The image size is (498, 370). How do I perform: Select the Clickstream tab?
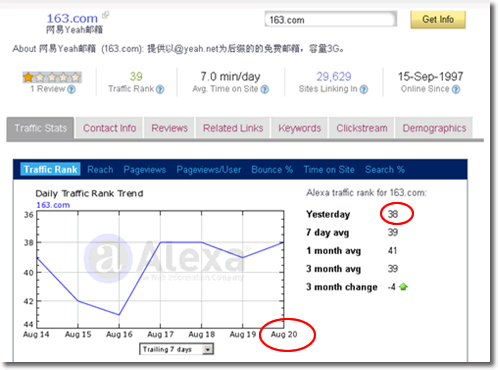click(x=362, y=128)
